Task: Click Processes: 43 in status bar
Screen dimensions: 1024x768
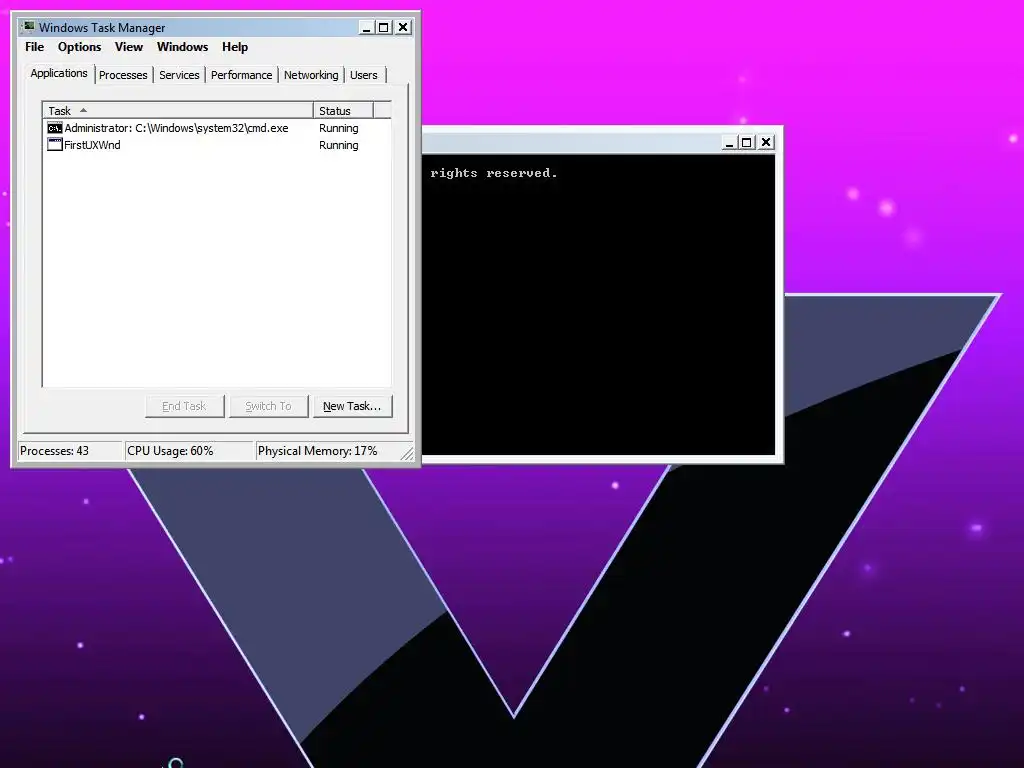Action: pyautogui.click(x=70, y=451)
